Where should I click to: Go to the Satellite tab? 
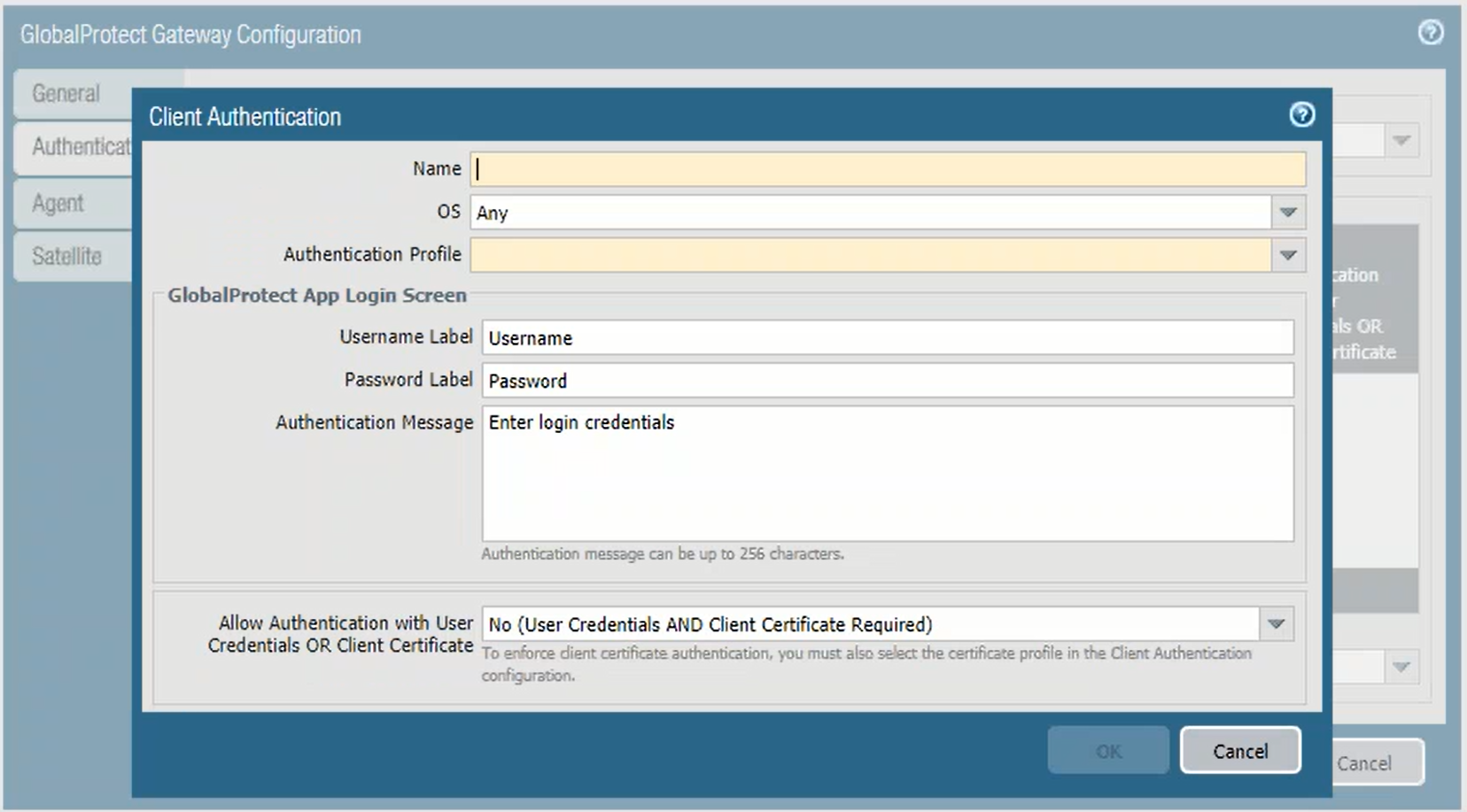tap(67, 257)
